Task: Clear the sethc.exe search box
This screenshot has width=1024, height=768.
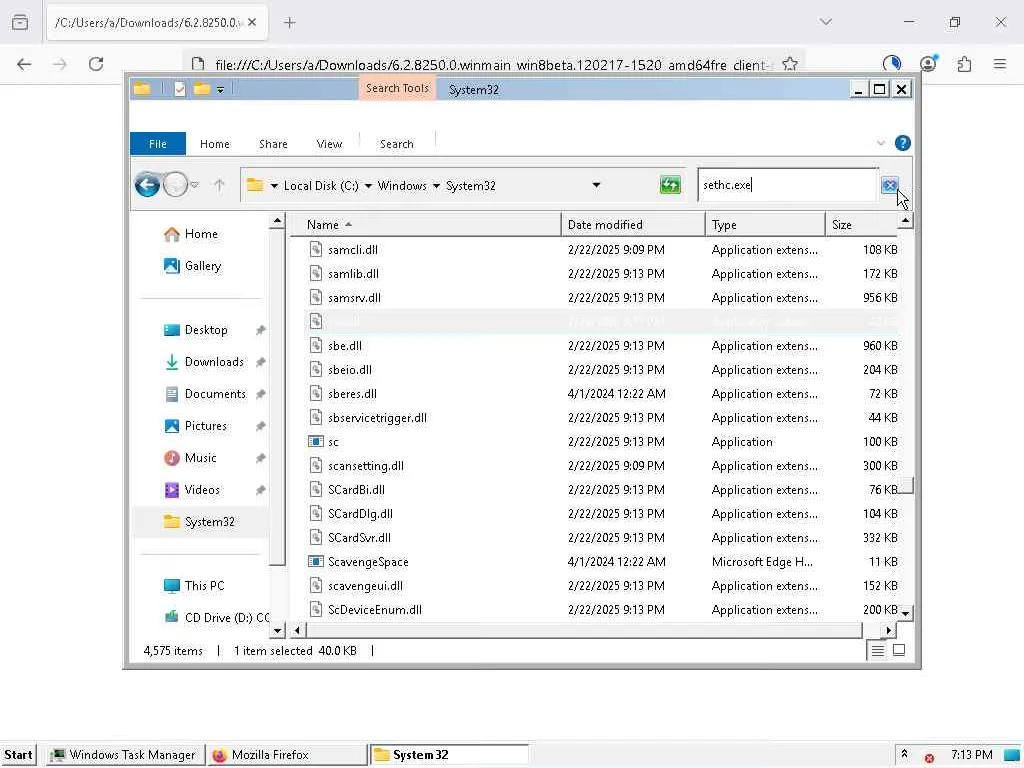Action: [889, 185]
